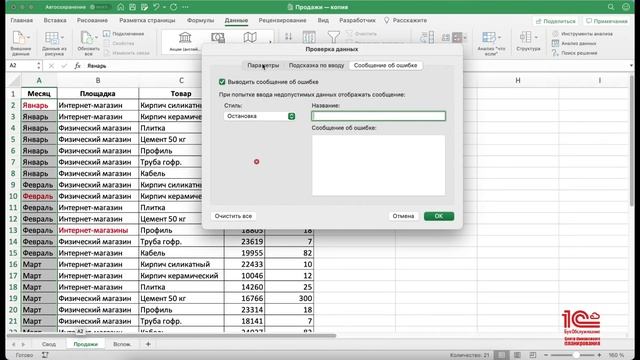Click the zoom slider handle
This screenshot has height=360, width=640.
pyautogui.click(x=576, y=355)
